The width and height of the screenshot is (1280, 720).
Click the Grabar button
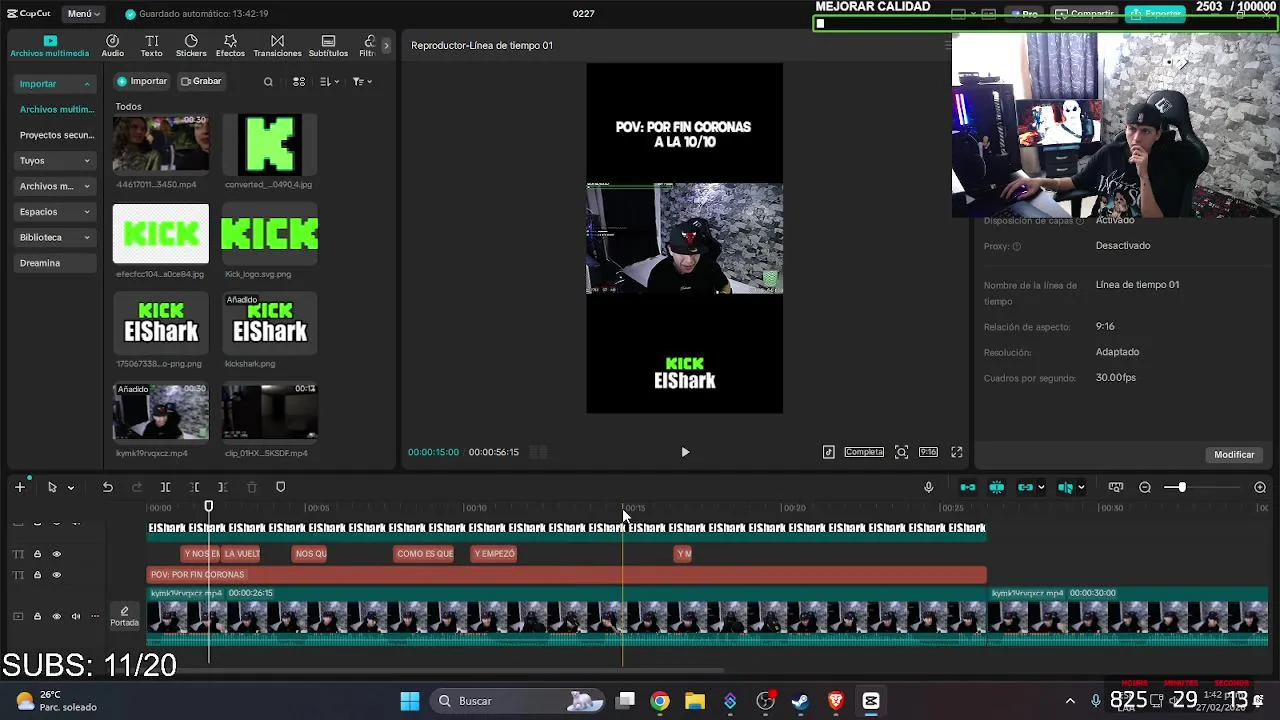click(200, 81)
